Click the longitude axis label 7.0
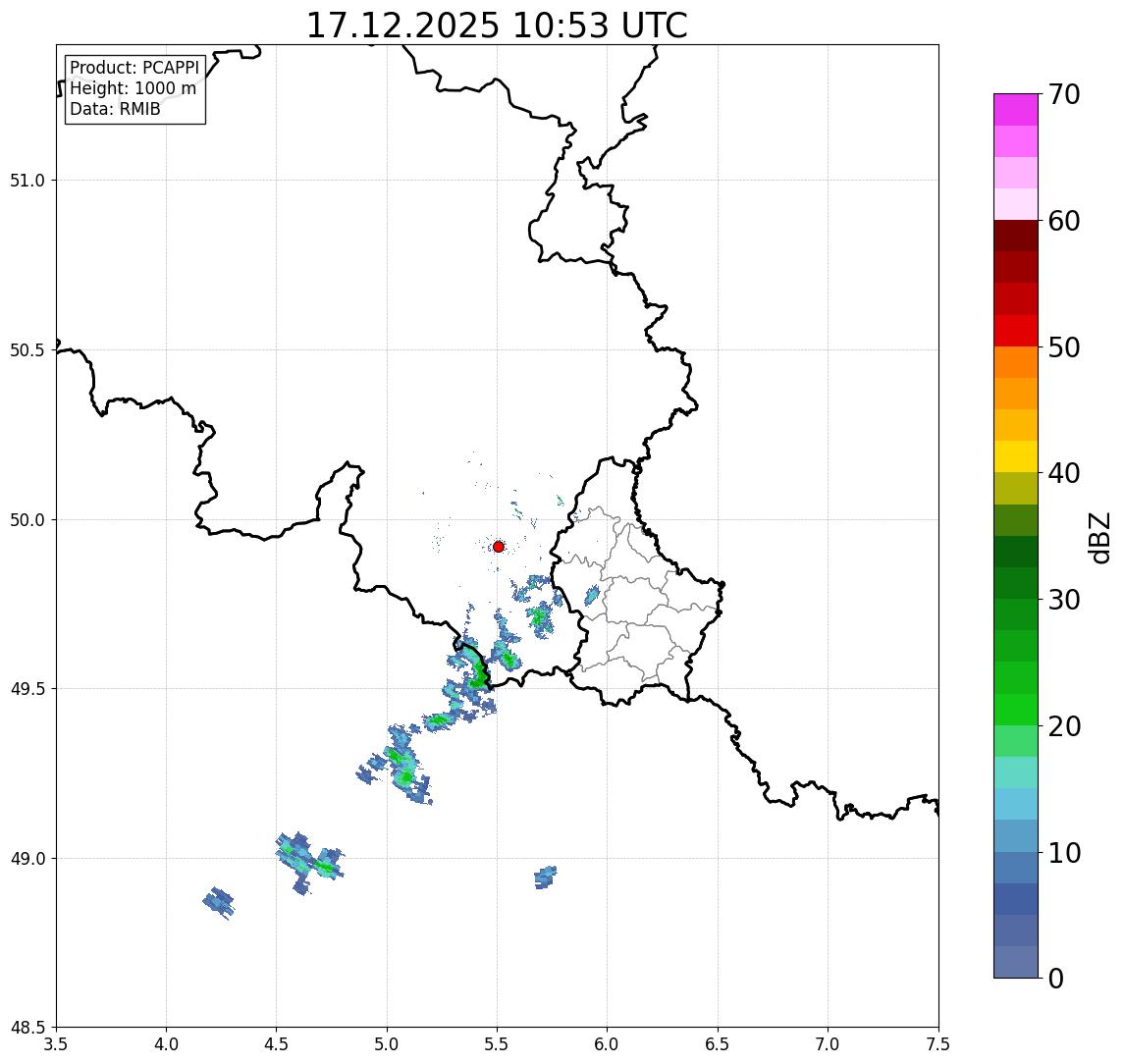Screen dimensions: 1124x1064 coord(828,1044)
